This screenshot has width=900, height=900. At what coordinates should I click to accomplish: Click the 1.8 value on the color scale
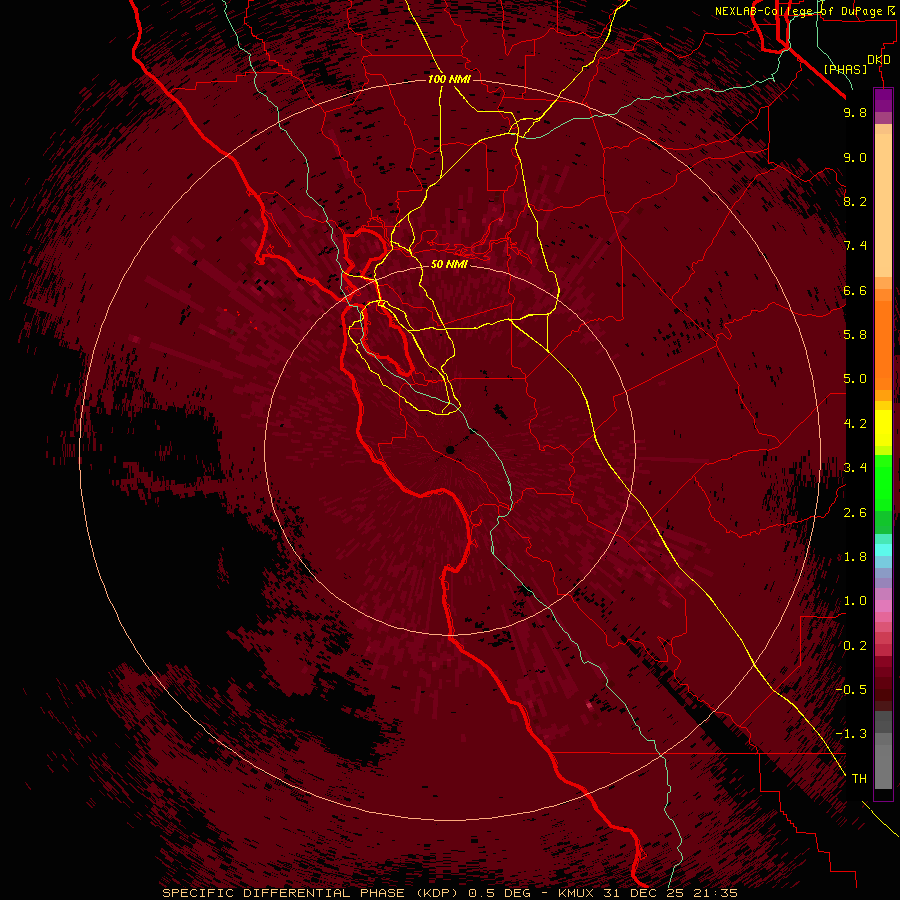point(855,557)
